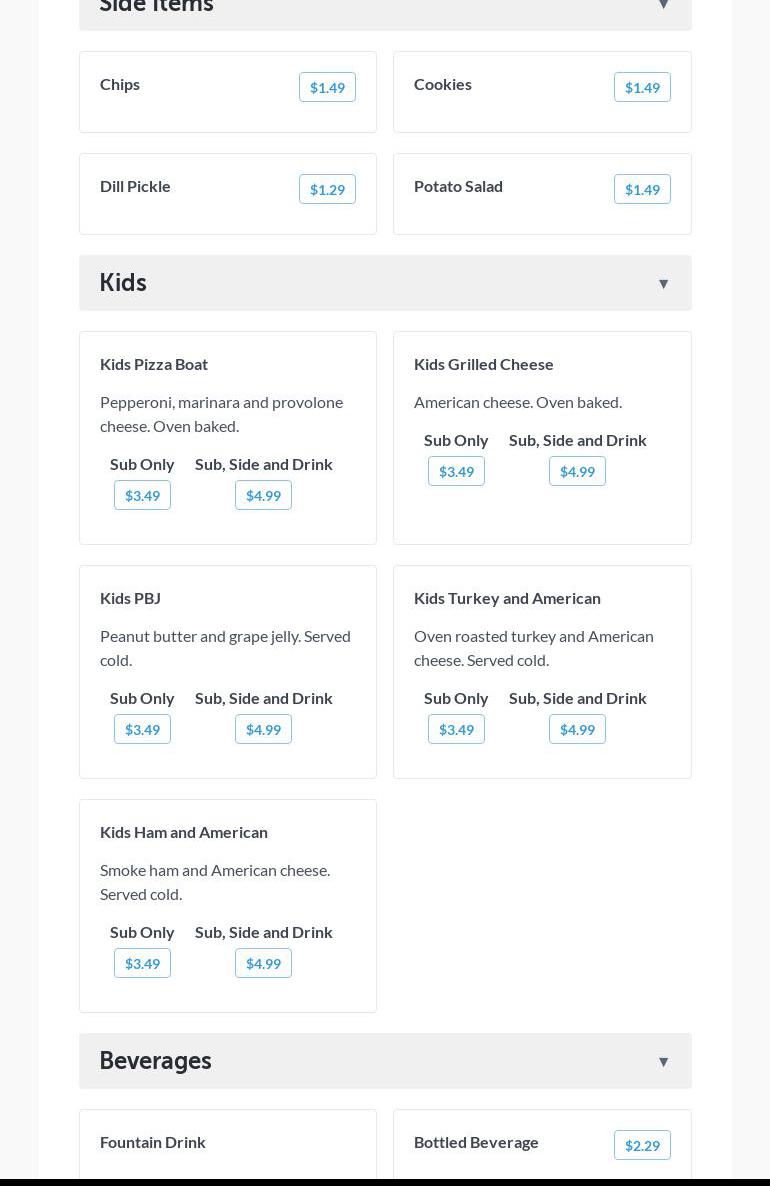This screenshot has height=1186, width=770.
Task: Select Bottled Beverage $2.29 price
Action: tap(642, 1146)
